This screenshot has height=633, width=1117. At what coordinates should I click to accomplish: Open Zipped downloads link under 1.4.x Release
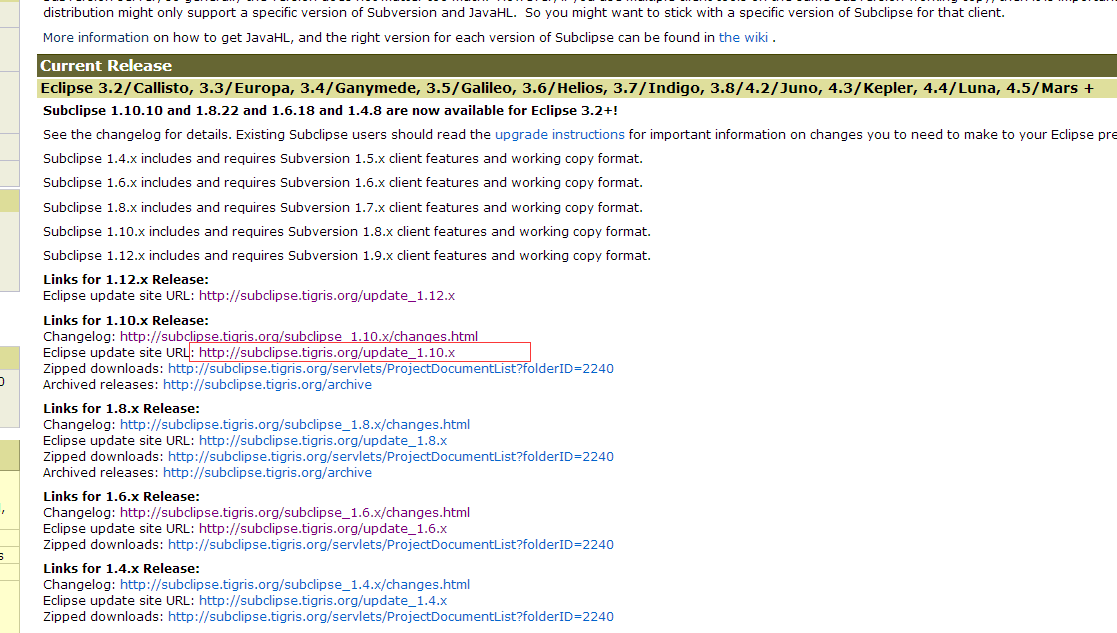[x=390, y=617]
